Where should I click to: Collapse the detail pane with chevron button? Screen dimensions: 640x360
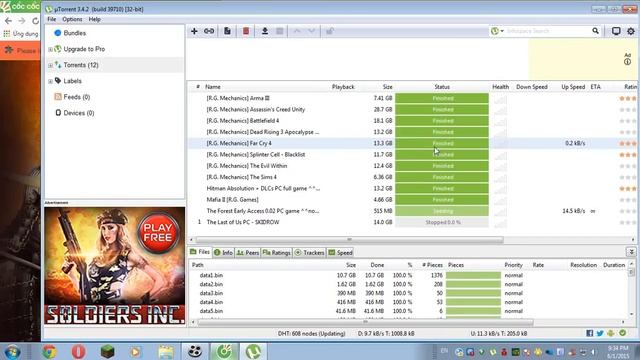(631, 252)
